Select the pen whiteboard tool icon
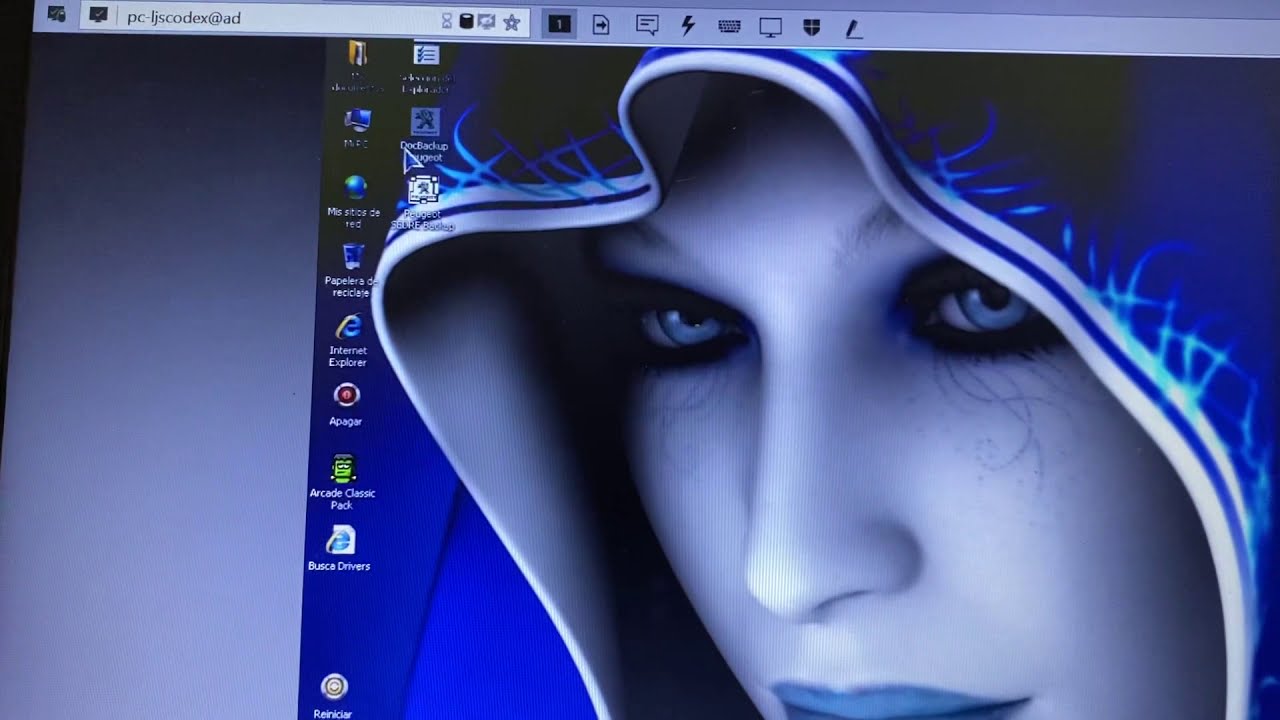 (854, 30)
